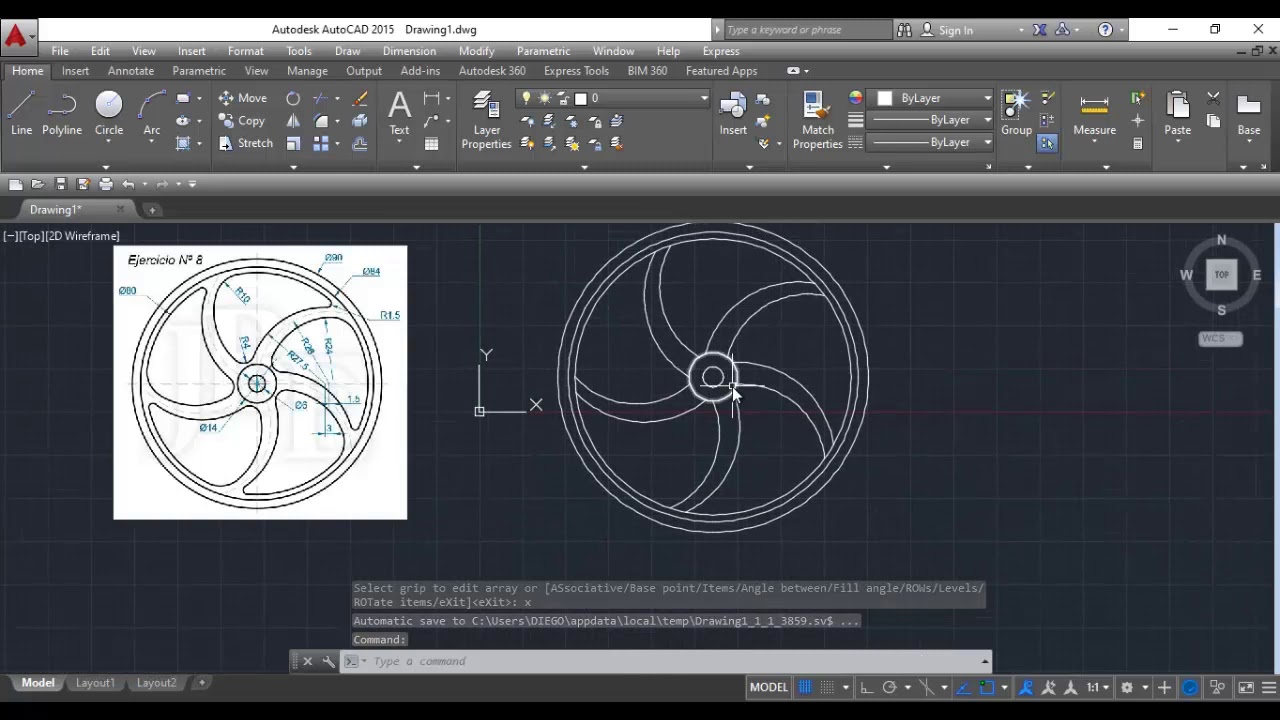
Task: Click the Plot printer icon
Action: click(106, 184)
